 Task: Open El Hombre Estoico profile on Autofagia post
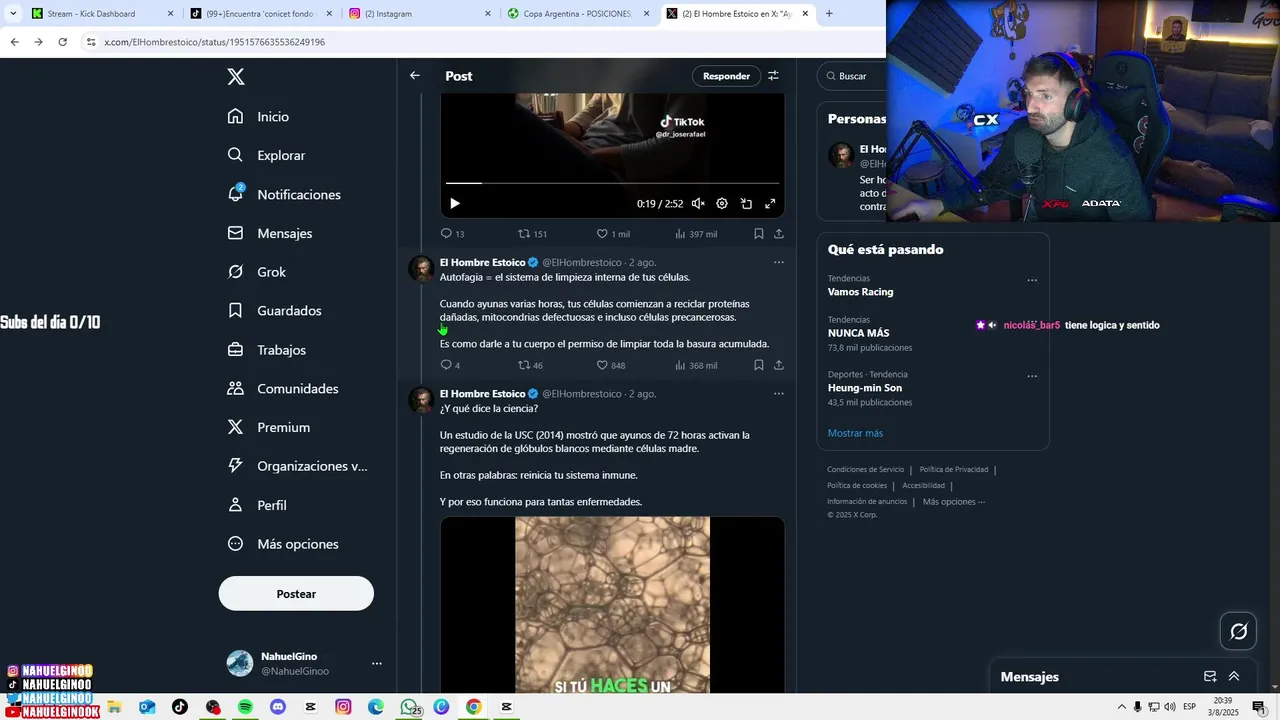(x=483, y=262)
